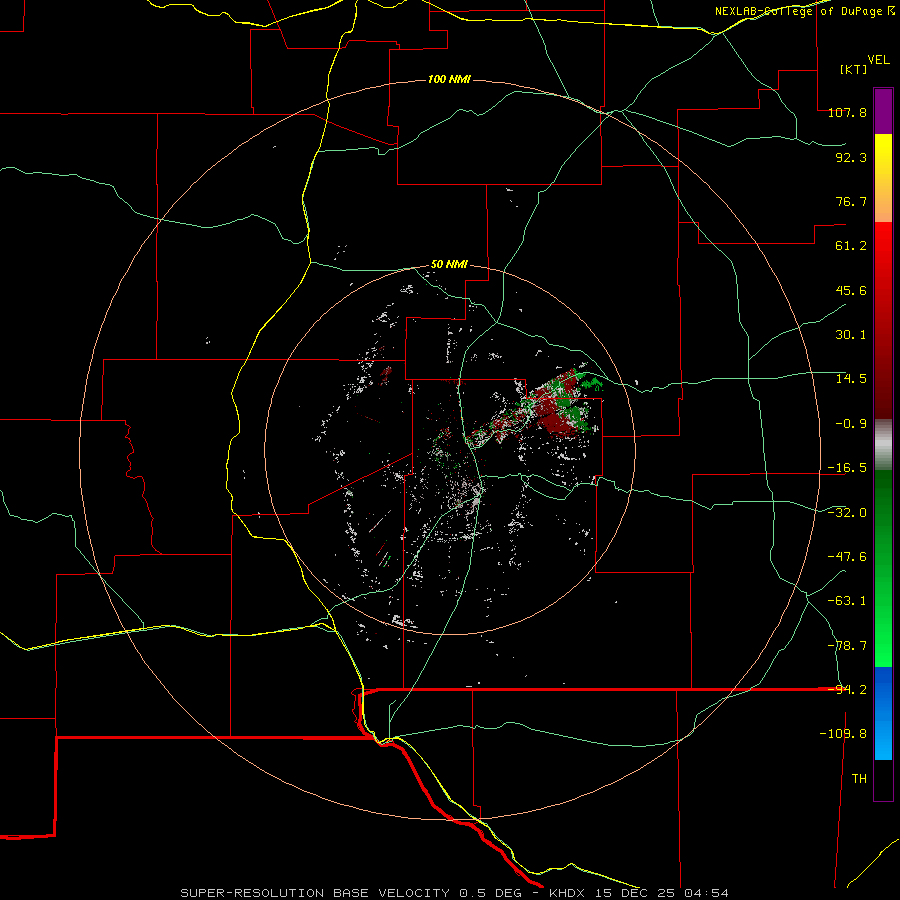Click the purple segment of the color bar
This screenshot has width=900, height=900.
(883, 111)
